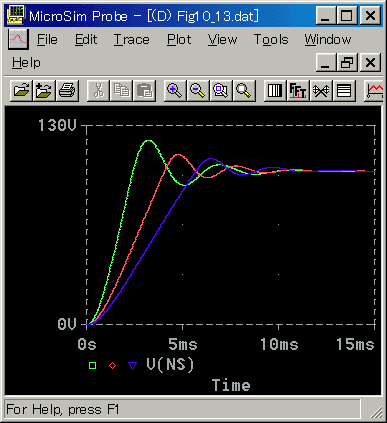Screen dimensions: 387x423
Task: Click the Open file toolbar icon
Action: 22,90
